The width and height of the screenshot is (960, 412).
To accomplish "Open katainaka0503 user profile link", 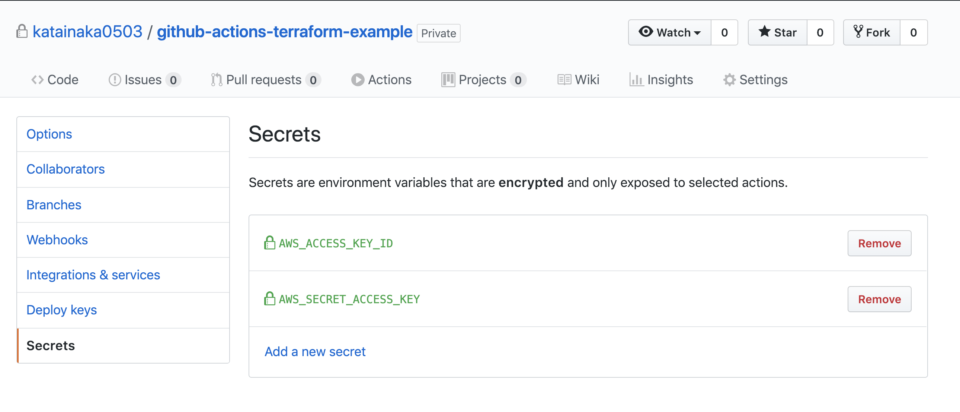I will [x=88, y=32].
